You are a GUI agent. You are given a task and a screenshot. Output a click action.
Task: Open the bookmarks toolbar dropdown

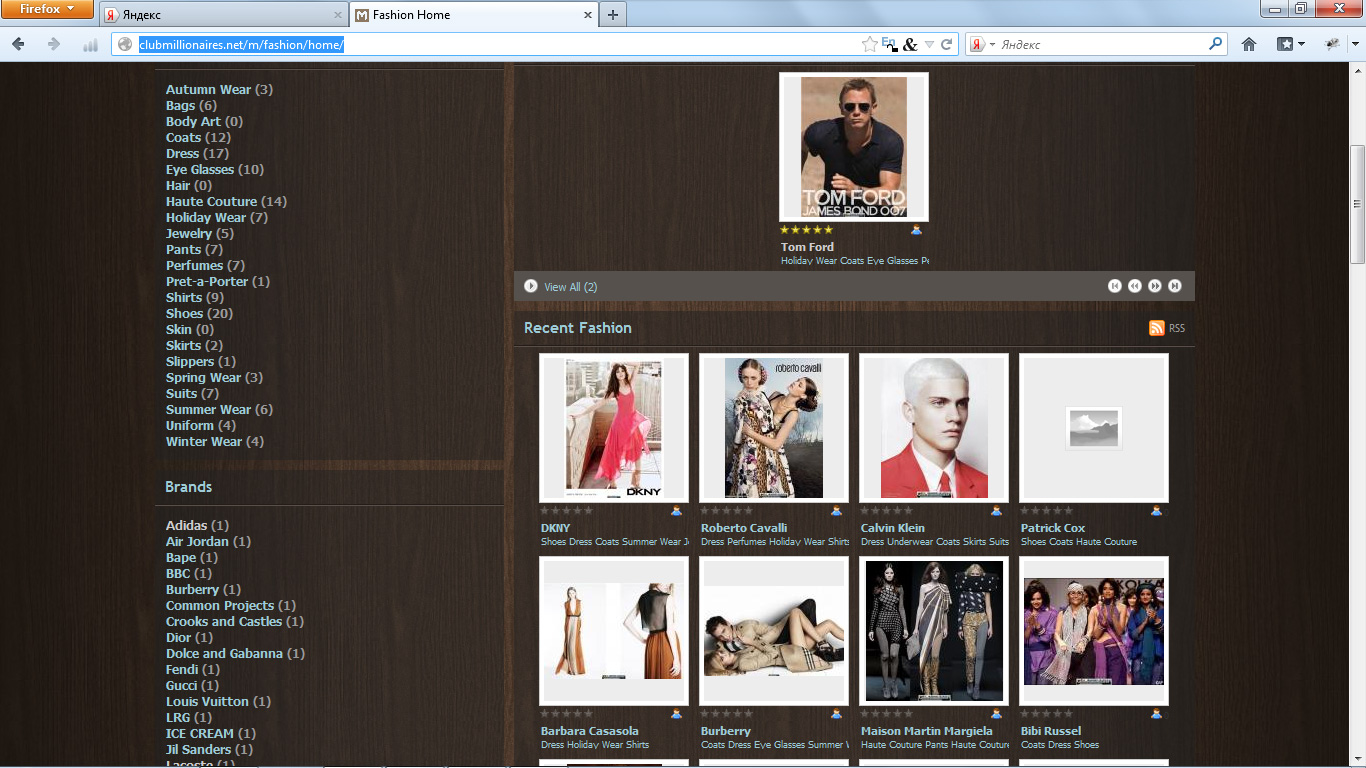click(1291, 44)
